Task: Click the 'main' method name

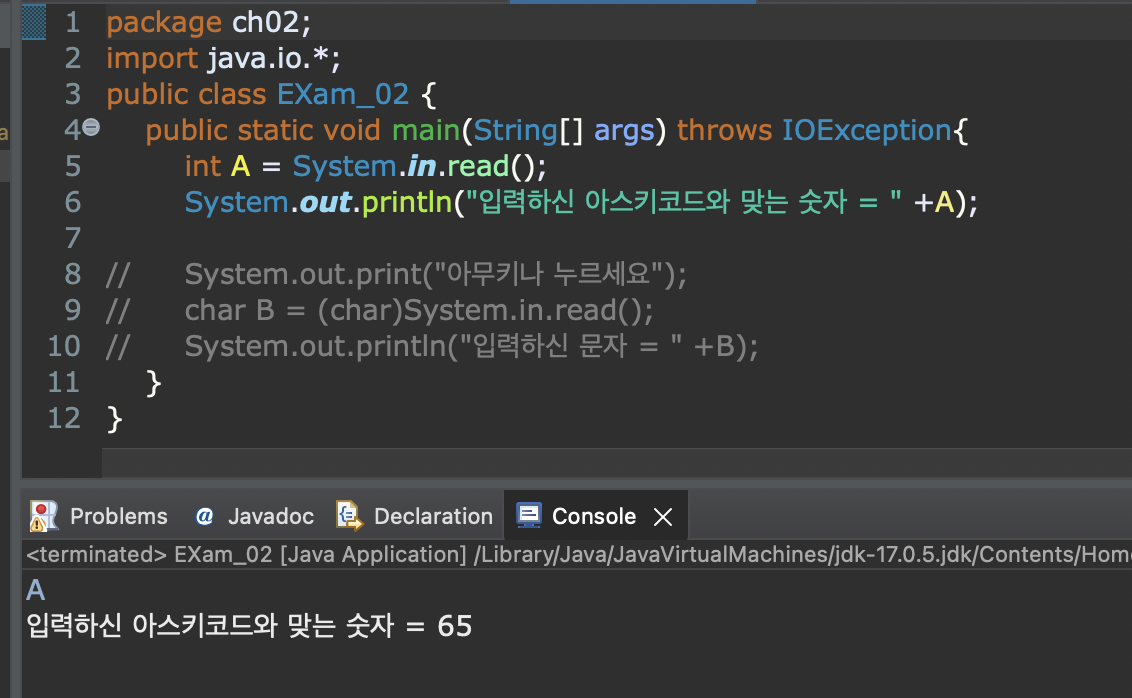Action: [x=426, y=131]
